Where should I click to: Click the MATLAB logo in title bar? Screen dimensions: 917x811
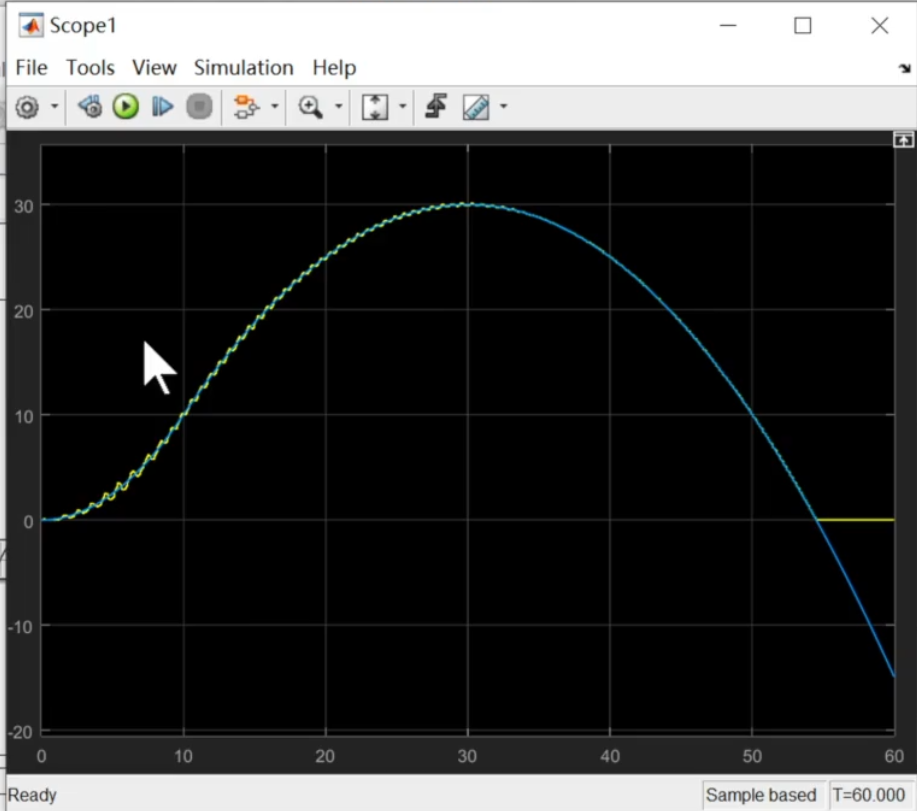31,25
